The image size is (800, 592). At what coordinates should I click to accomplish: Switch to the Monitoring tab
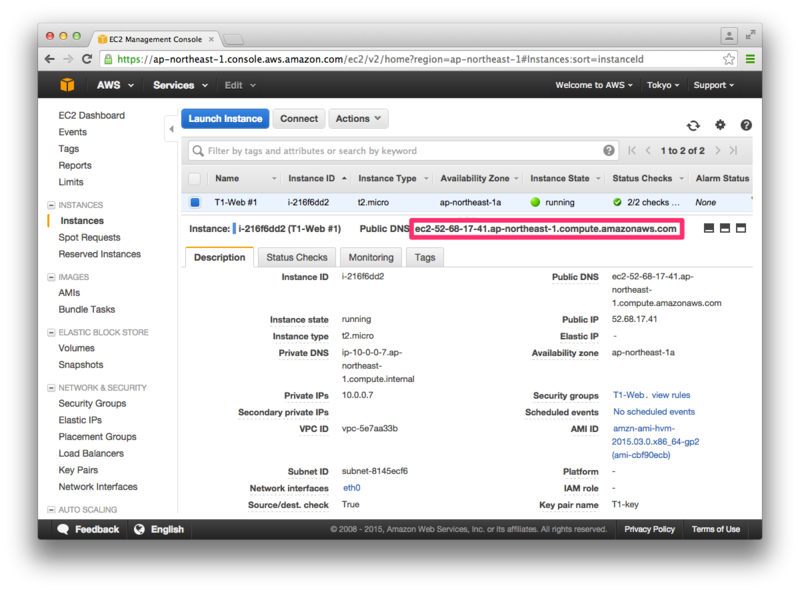[371, 257]
